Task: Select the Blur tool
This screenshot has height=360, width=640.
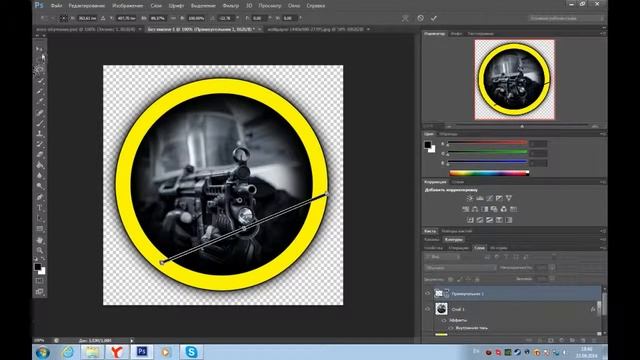Action: (x=40, y=176)
